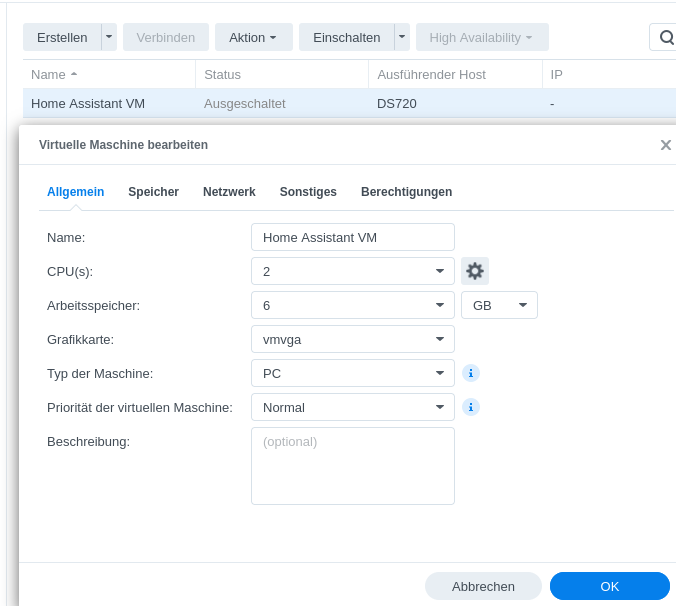Click info icon next to Typ der Maschine
Image resolution: width=676 pixels, height=606 pixels.
click(471, 373)
